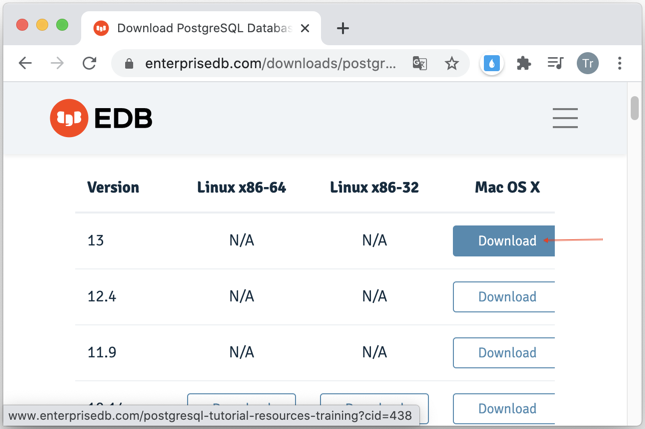The width and height of the screenshot is (645, 429).
Task: Click the Linux x86-32 column header
Action: coord(374,188)
